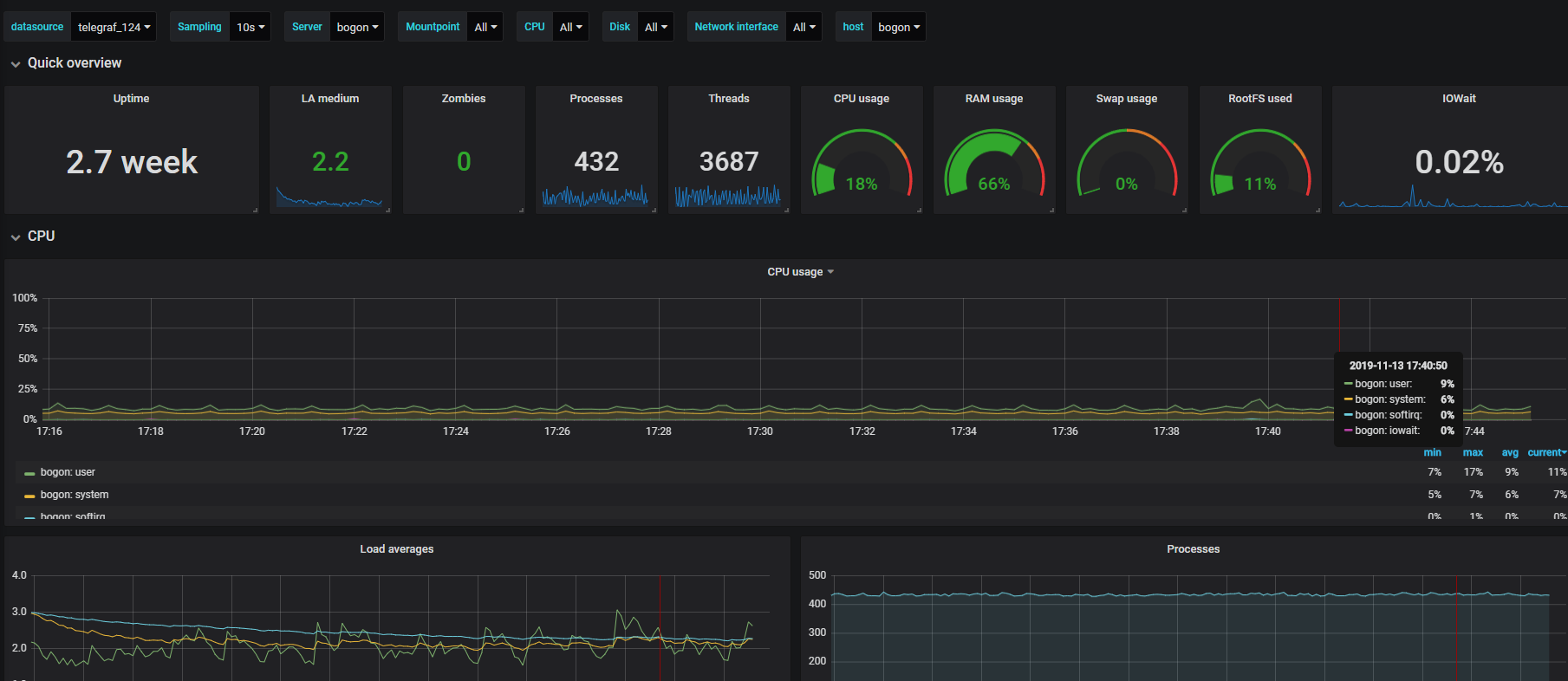The image size is (1568, 681).
Task: Click the 2.7 week uptime value
Action: pyautogui.click(x=132, y=162)
